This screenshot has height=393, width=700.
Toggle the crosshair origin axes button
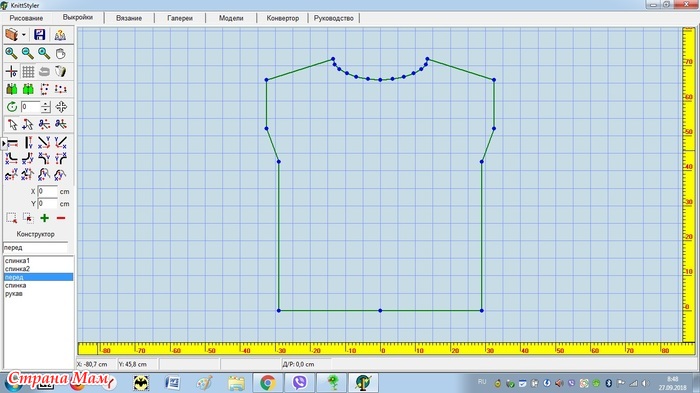click(x=12, y=71)
